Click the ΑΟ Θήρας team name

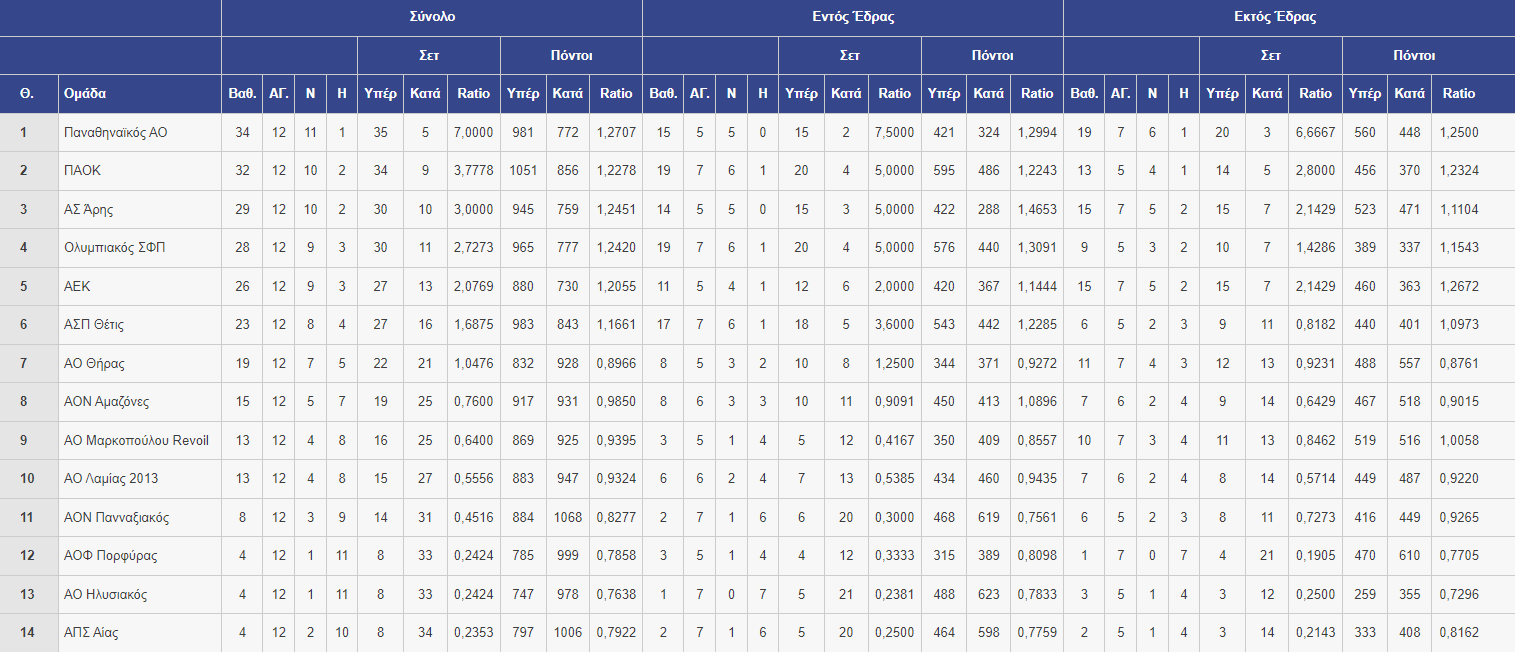(94, 363)
